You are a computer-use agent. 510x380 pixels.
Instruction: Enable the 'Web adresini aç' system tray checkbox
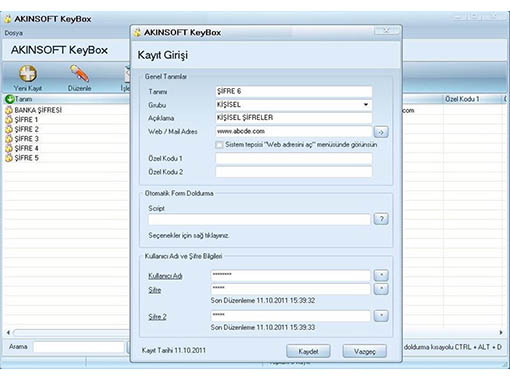click(x=219, y=145)
